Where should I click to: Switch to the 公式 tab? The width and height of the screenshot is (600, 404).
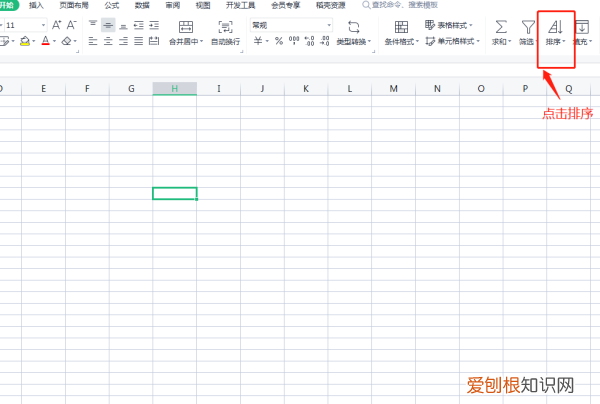[x=112, y=5]
